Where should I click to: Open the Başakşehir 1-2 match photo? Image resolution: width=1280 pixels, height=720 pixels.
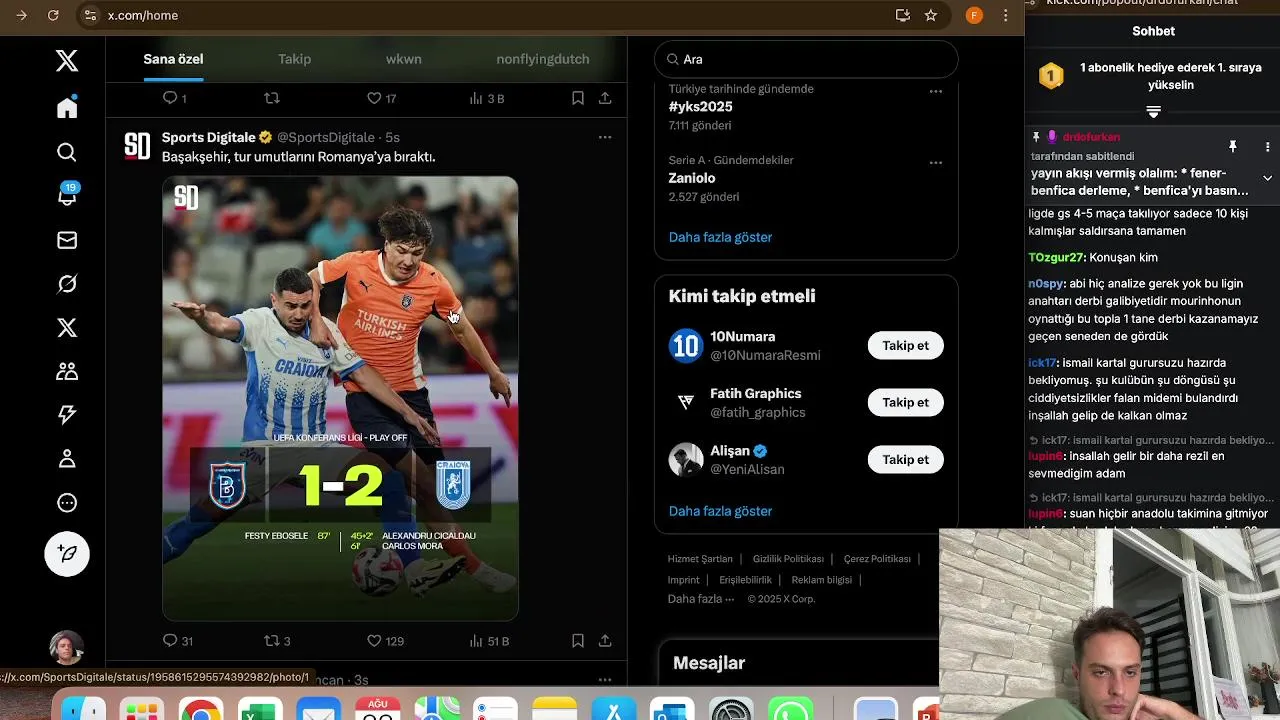pyautogui.click(x=340, y=398)
